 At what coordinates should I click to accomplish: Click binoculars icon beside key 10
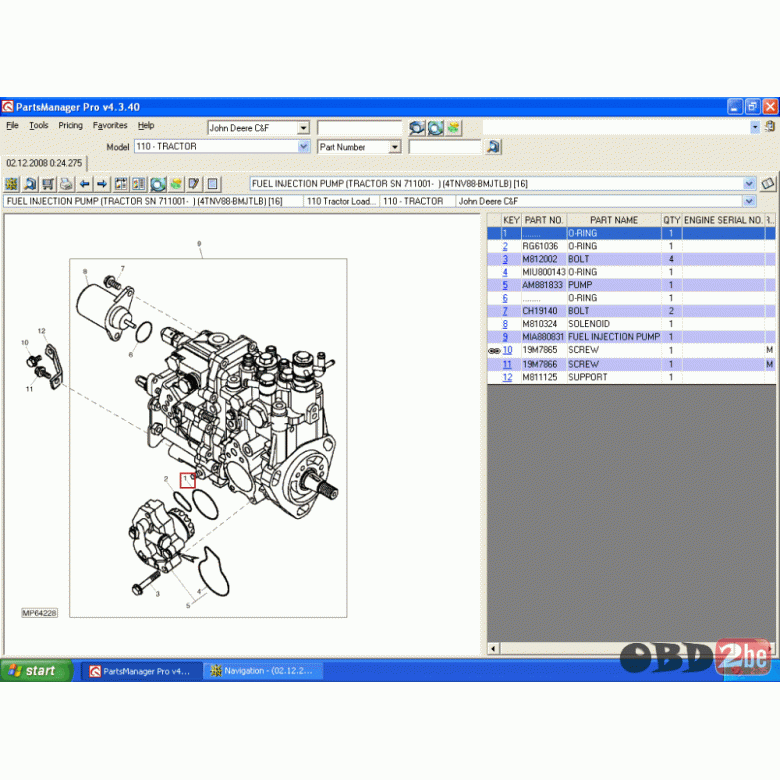(x=494, y=351)
